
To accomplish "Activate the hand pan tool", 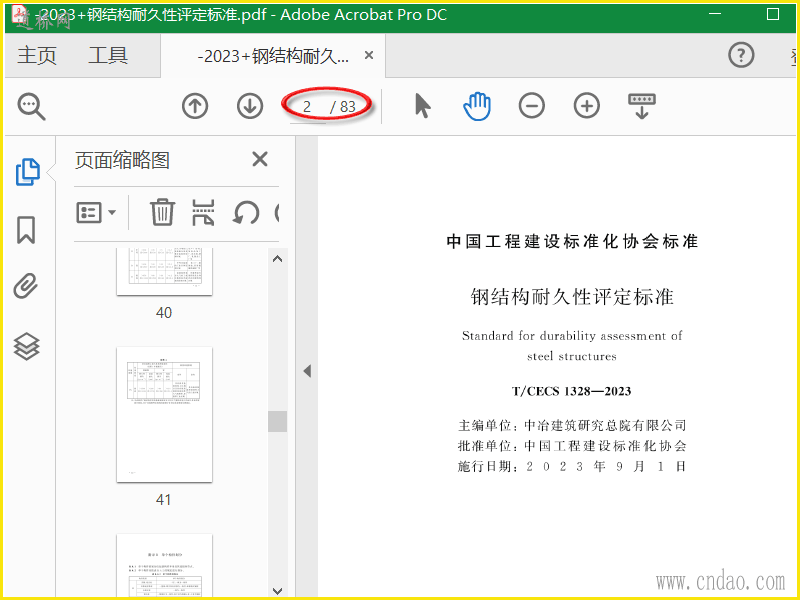I will 477,106.
